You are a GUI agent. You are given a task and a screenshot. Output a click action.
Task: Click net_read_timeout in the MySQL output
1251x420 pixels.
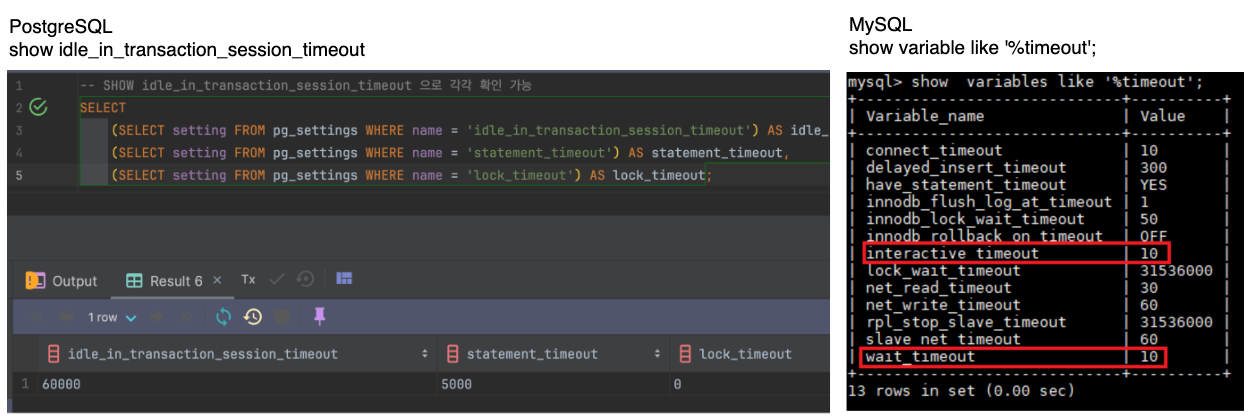click(938, 288)
